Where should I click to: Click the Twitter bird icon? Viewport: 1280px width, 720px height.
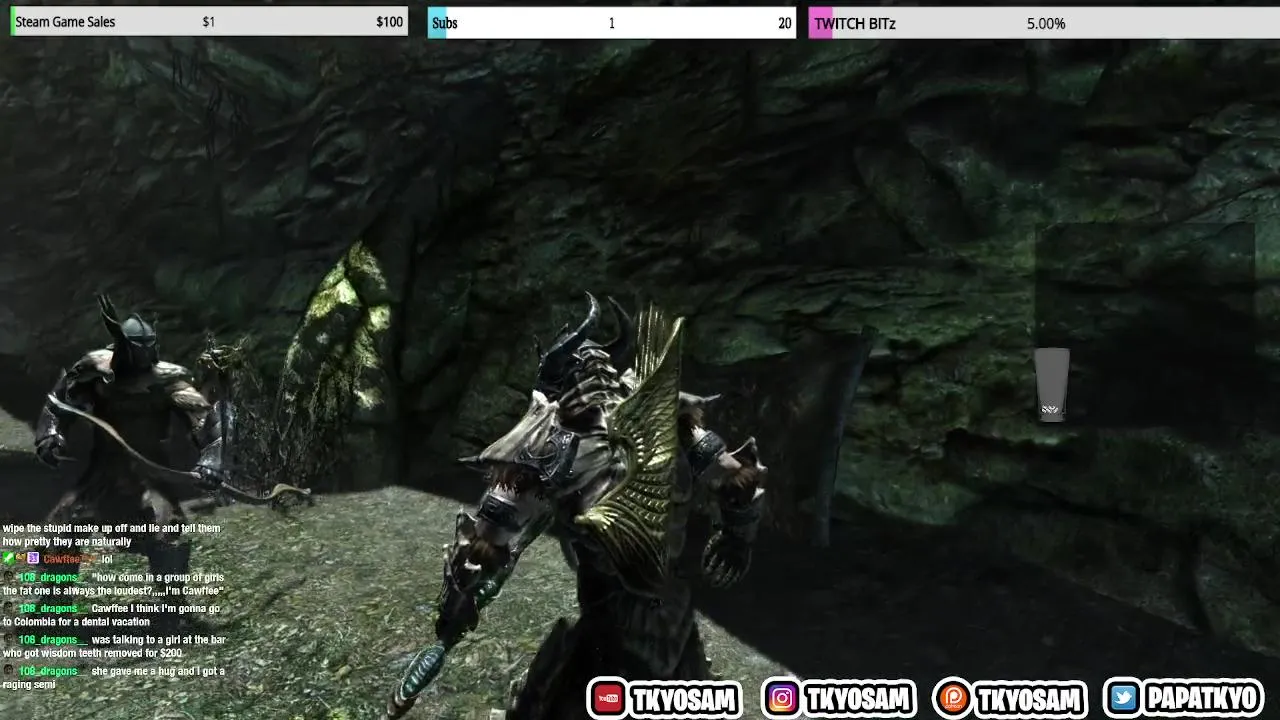pos(1125,699)
